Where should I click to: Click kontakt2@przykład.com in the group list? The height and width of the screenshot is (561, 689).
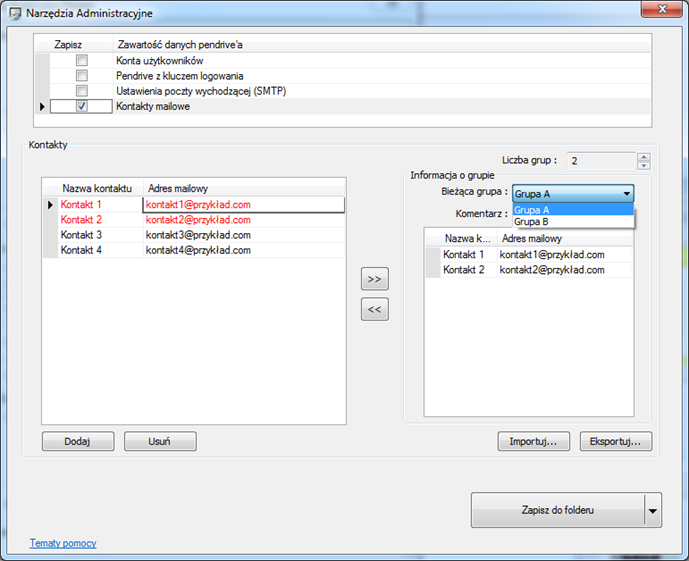pos(552,270)
